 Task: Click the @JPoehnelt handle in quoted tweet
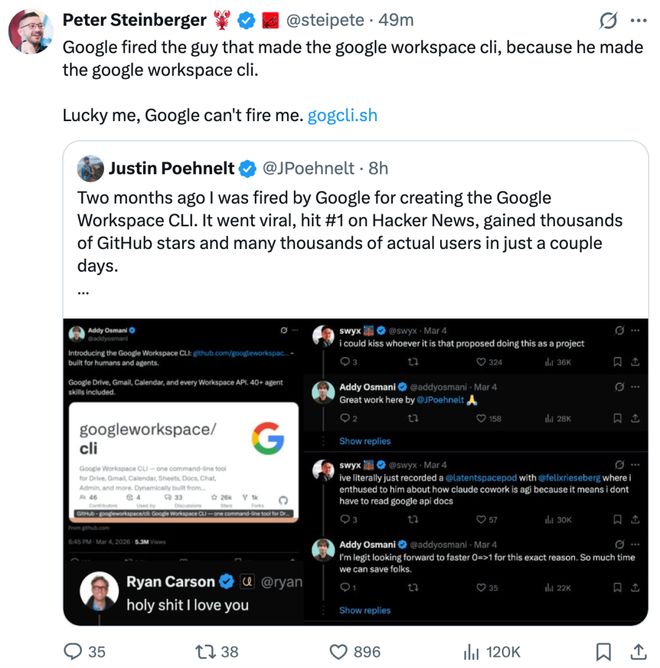tap(308, 168)
